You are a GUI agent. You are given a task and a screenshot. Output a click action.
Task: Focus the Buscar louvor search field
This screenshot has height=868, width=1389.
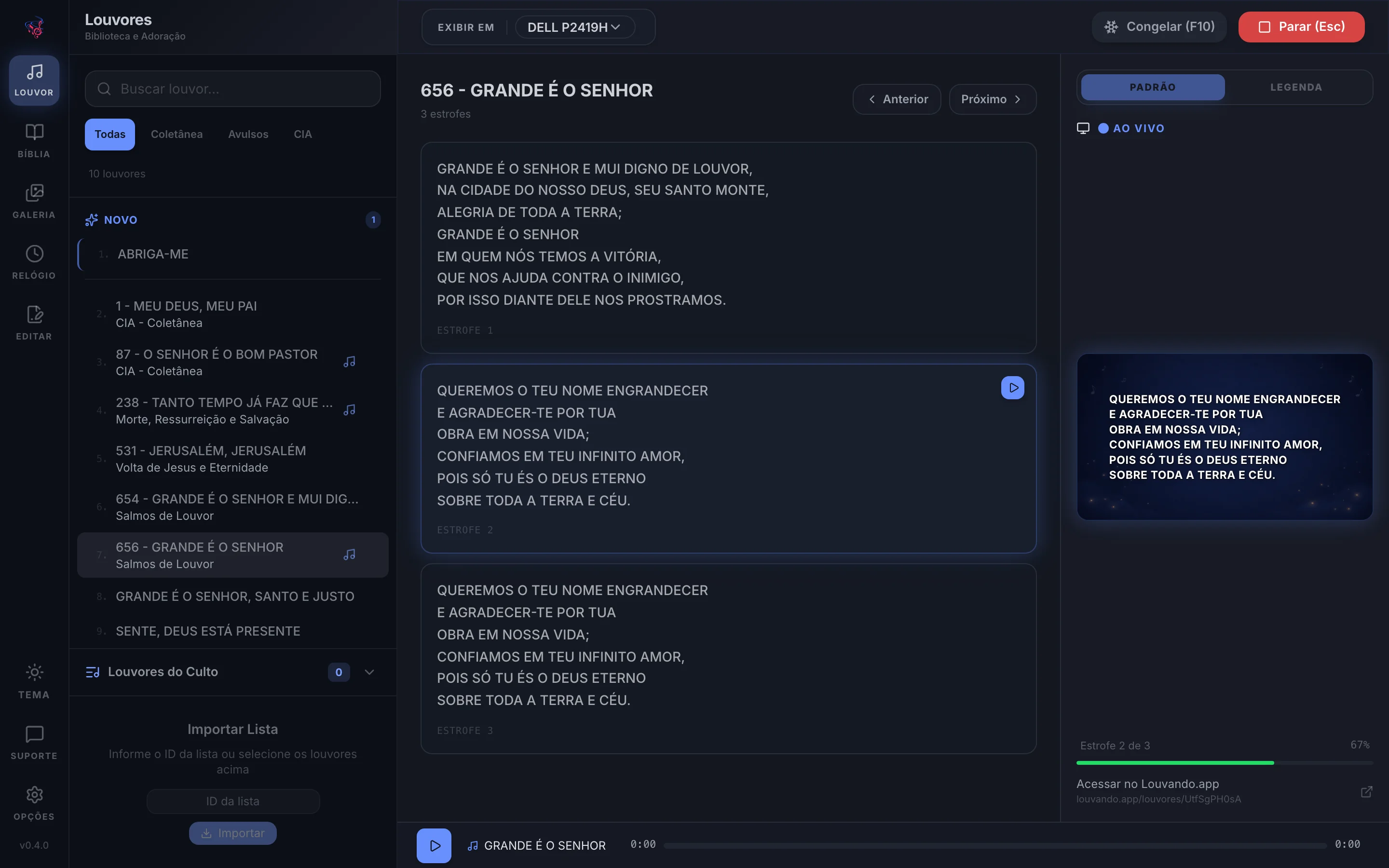[232, 89]
